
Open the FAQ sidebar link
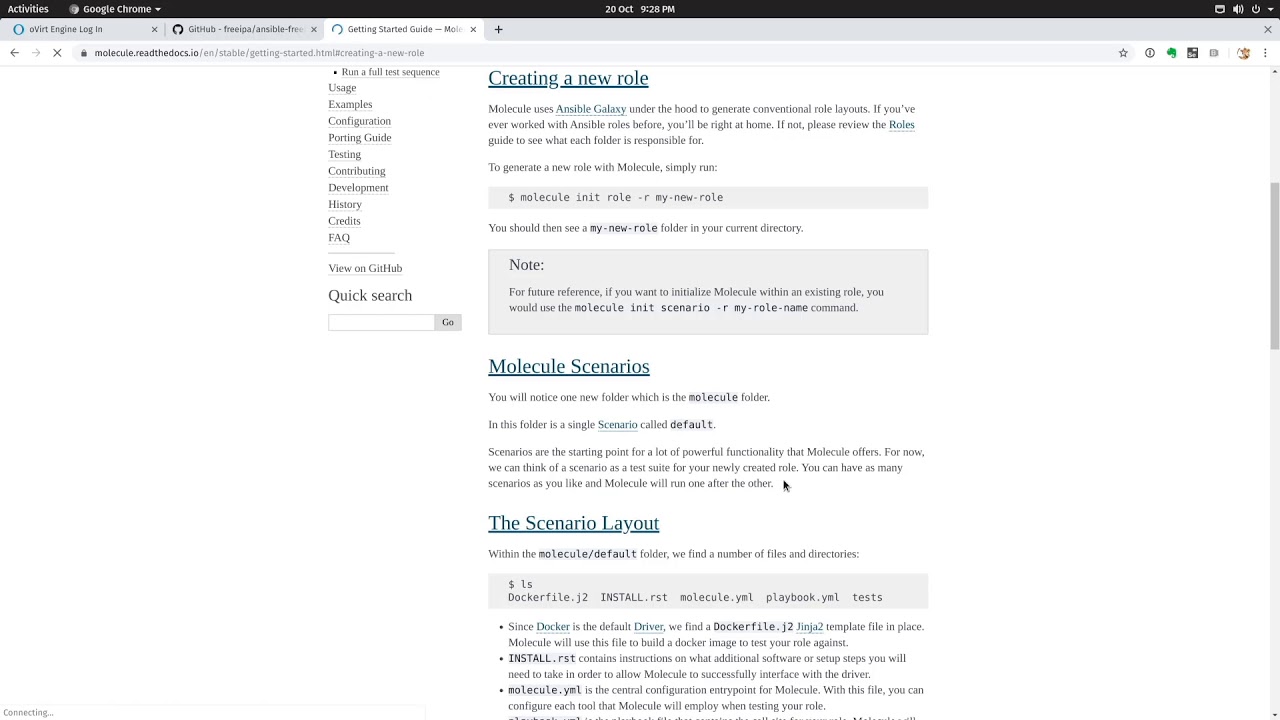point(339,238)
